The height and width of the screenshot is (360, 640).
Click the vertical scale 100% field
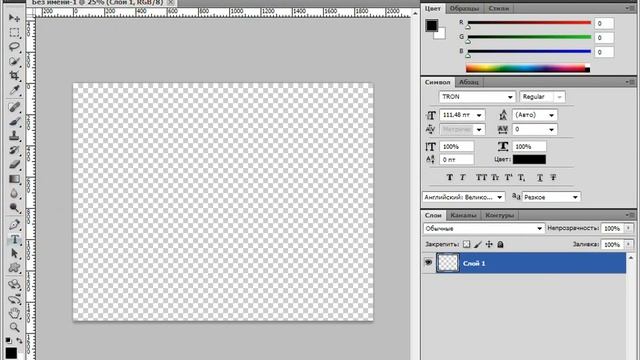point(457,146)
